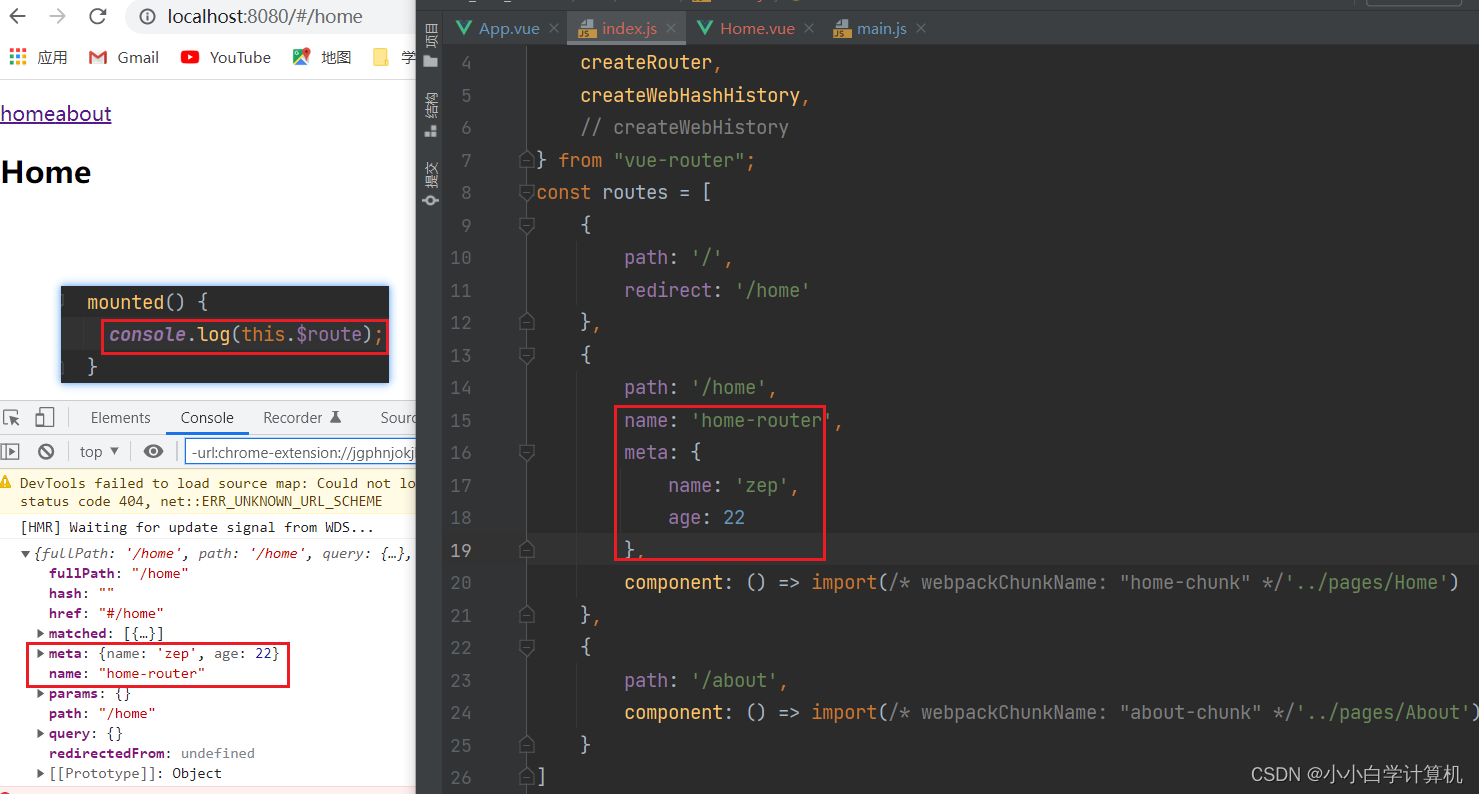
Task: Show the console sidebar
Action: (10, 451)
